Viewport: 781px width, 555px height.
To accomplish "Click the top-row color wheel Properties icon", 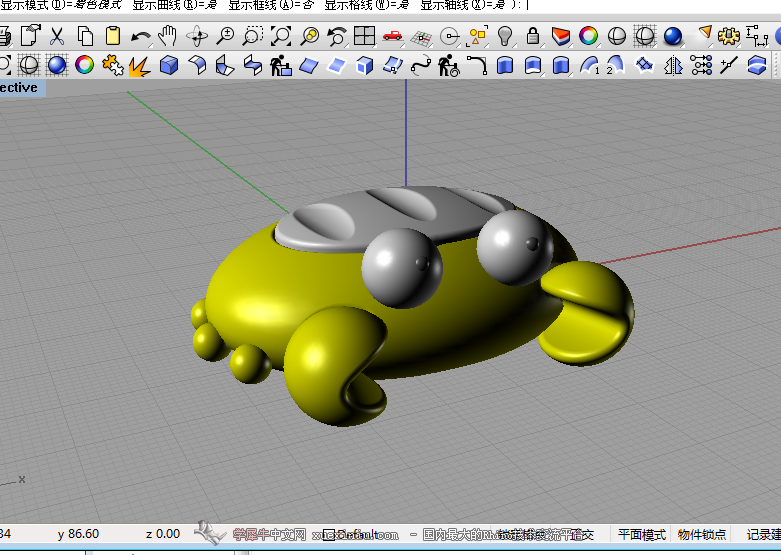I will [588, 36].
